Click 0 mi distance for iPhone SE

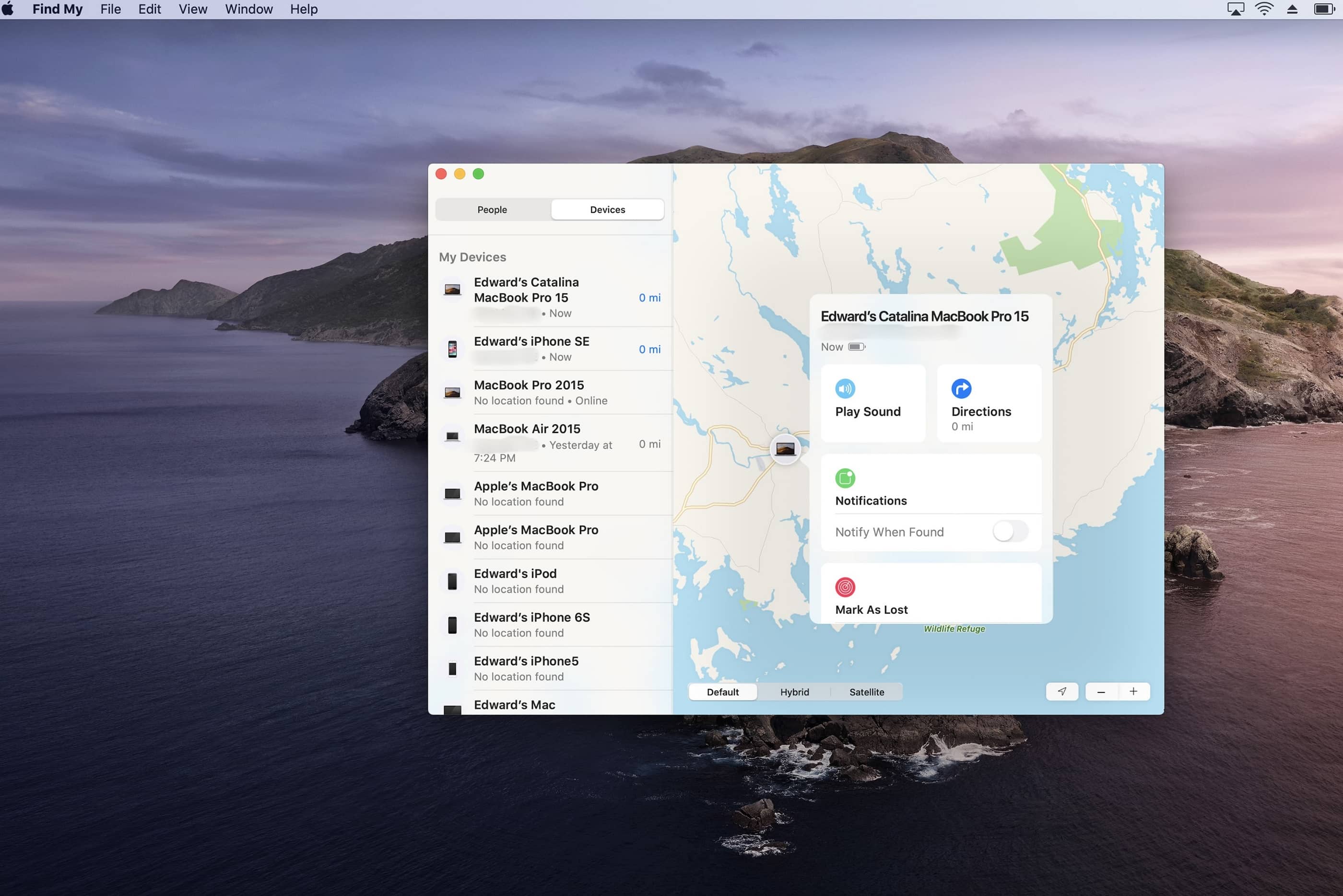click(x=649, y=349)
